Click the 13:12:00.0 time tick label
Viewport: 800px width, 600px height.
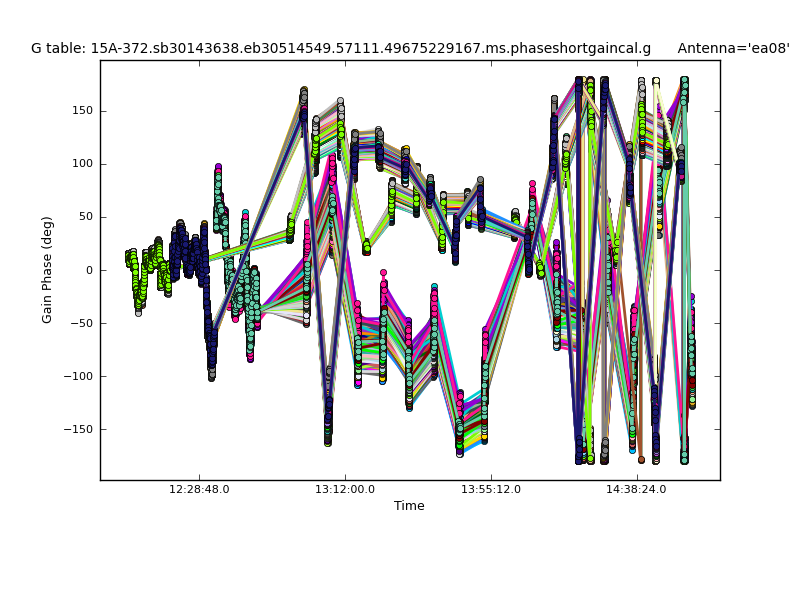click(x=345, y=490)
